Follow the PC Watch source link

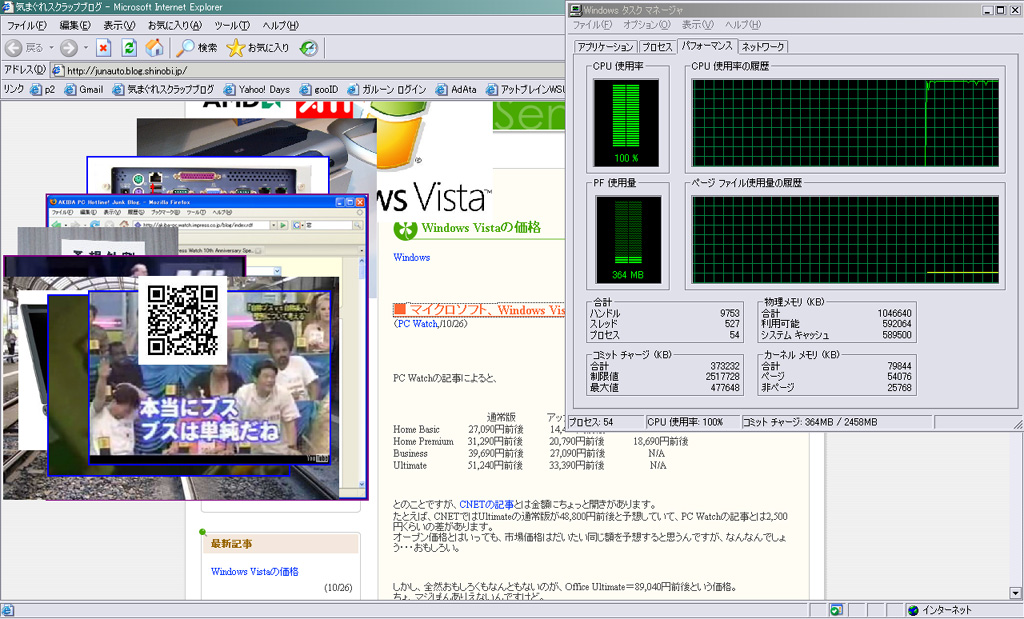point(417,324)
